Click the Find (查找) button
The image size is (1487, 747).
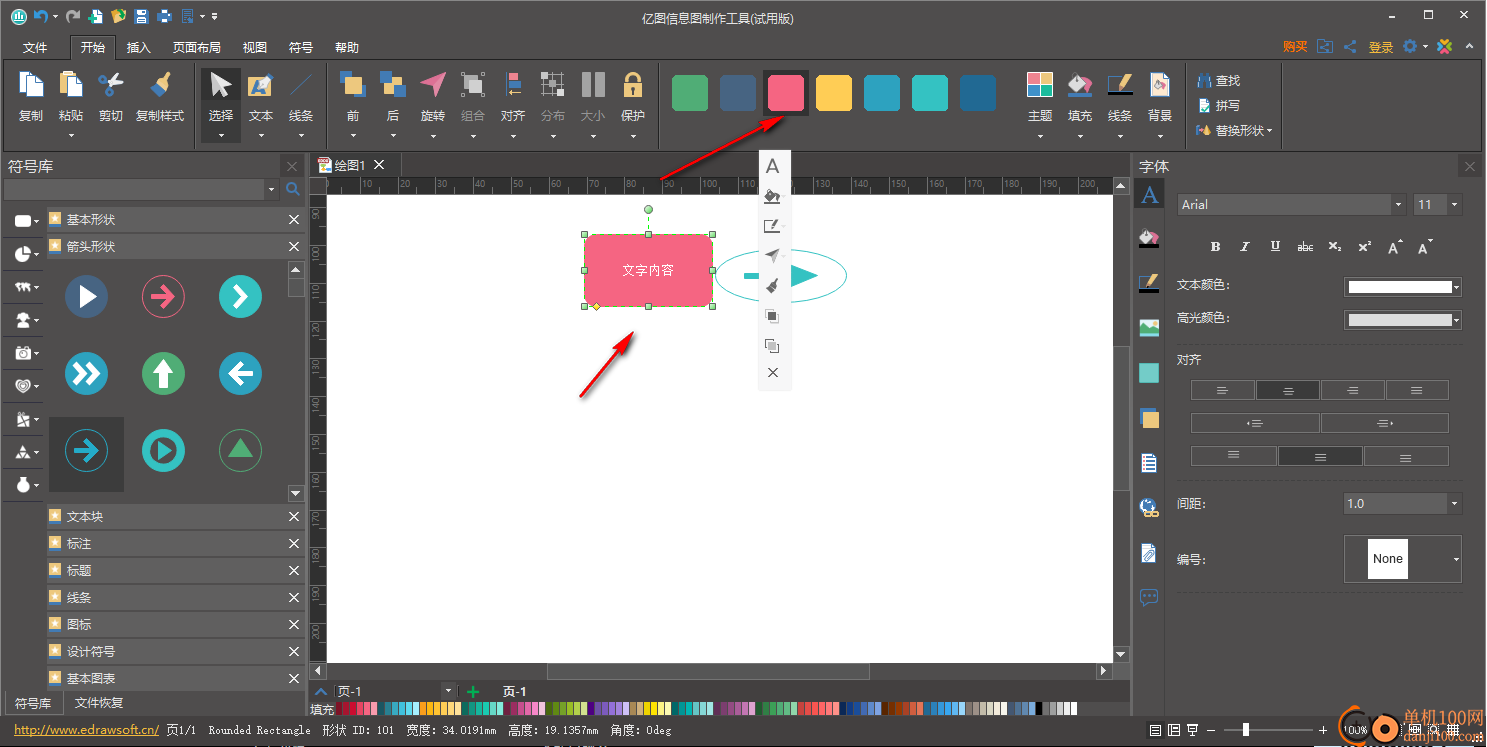pyautogui.click(x=1219, y=81)
